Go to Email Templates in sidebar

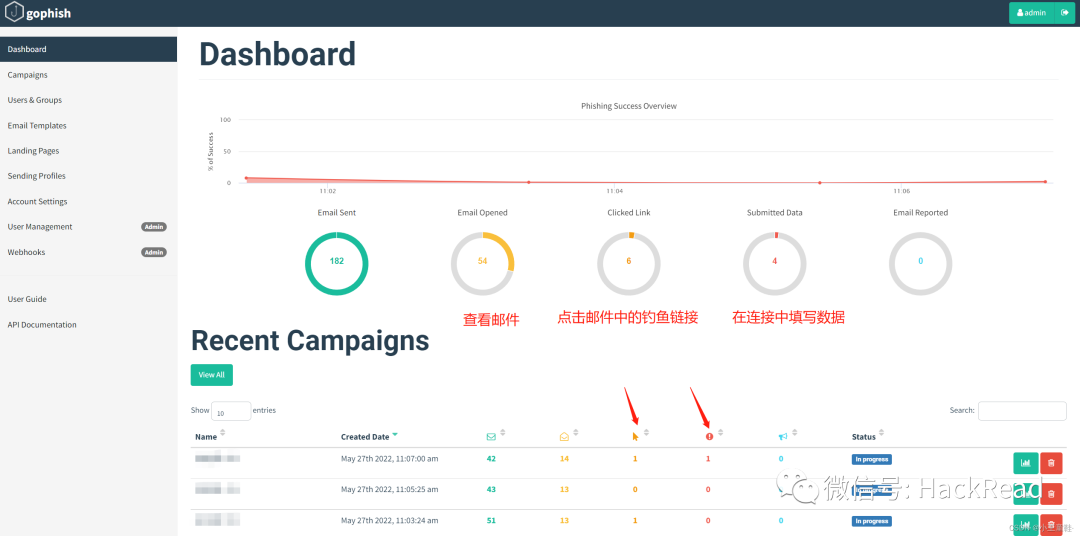coord(37,126)
